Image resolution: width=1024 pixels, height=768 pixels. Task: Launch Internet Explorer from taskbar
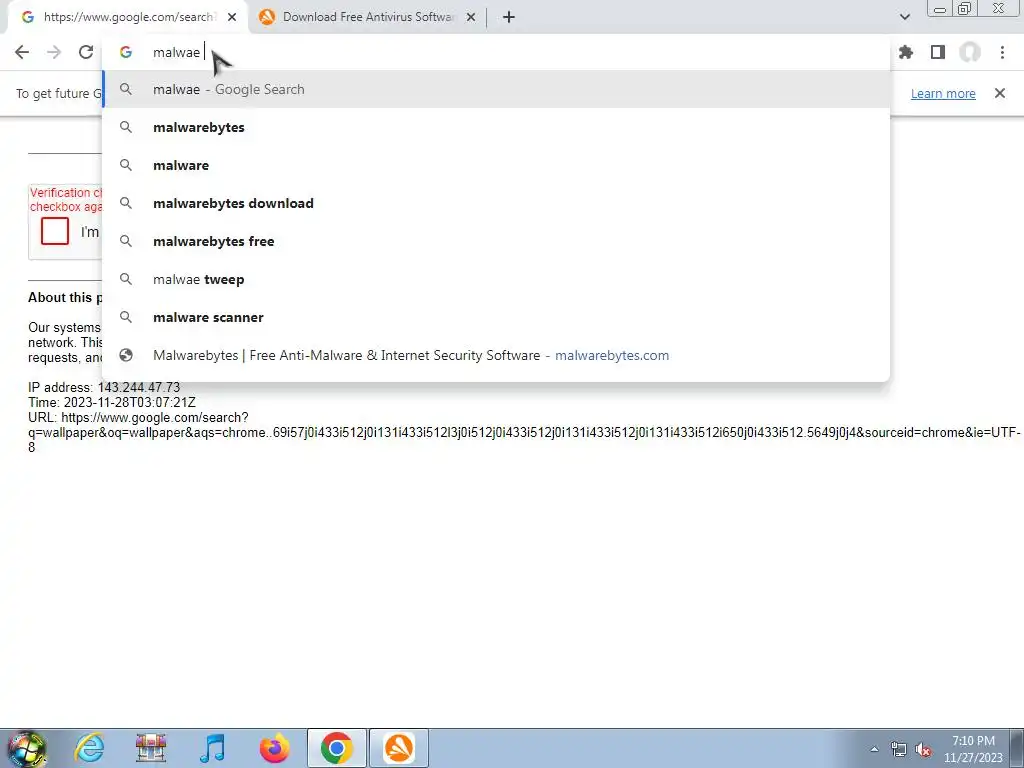[x=89, y=748]
